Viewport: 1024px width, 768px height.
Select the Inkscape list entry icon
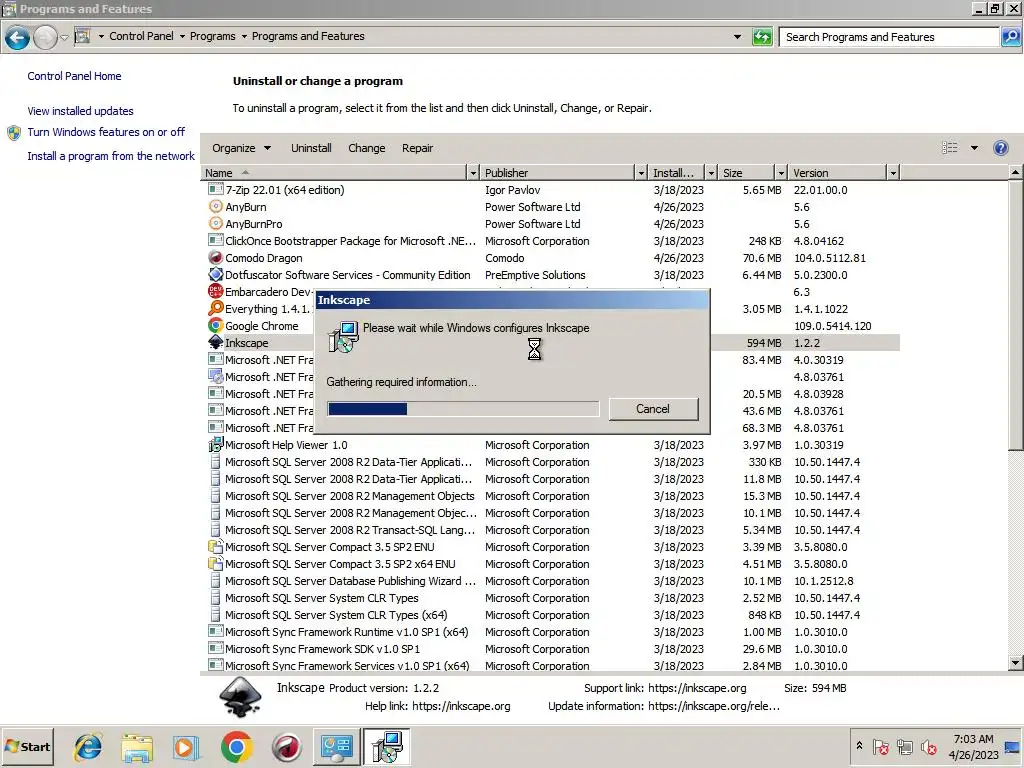pyautogui.click(x=216, y=342)
